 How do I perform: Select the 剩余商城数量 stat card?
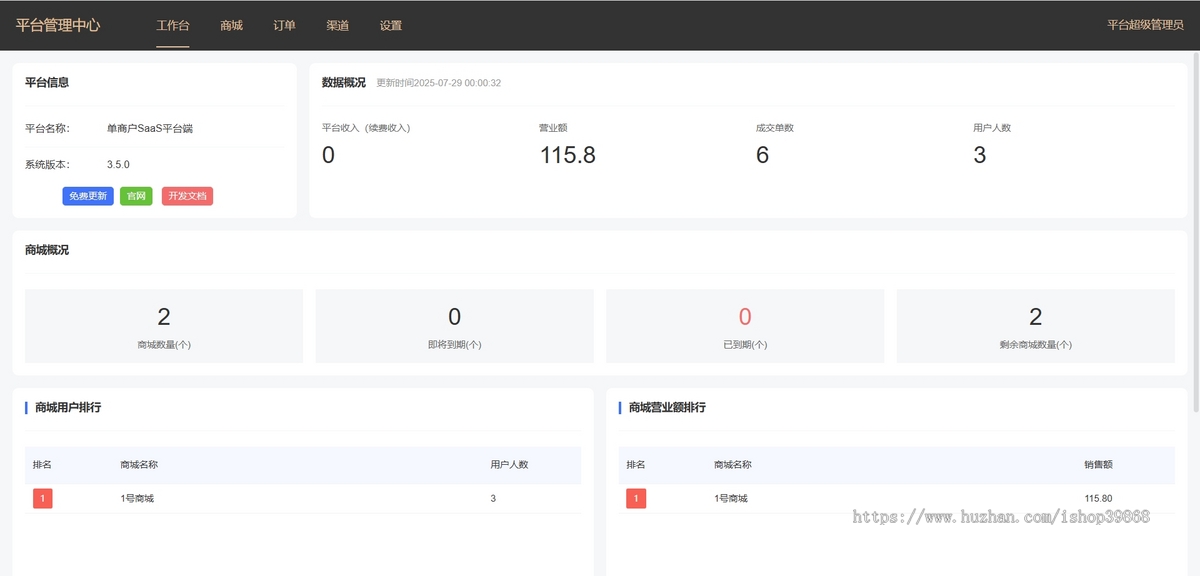(x=1035, y=325)
